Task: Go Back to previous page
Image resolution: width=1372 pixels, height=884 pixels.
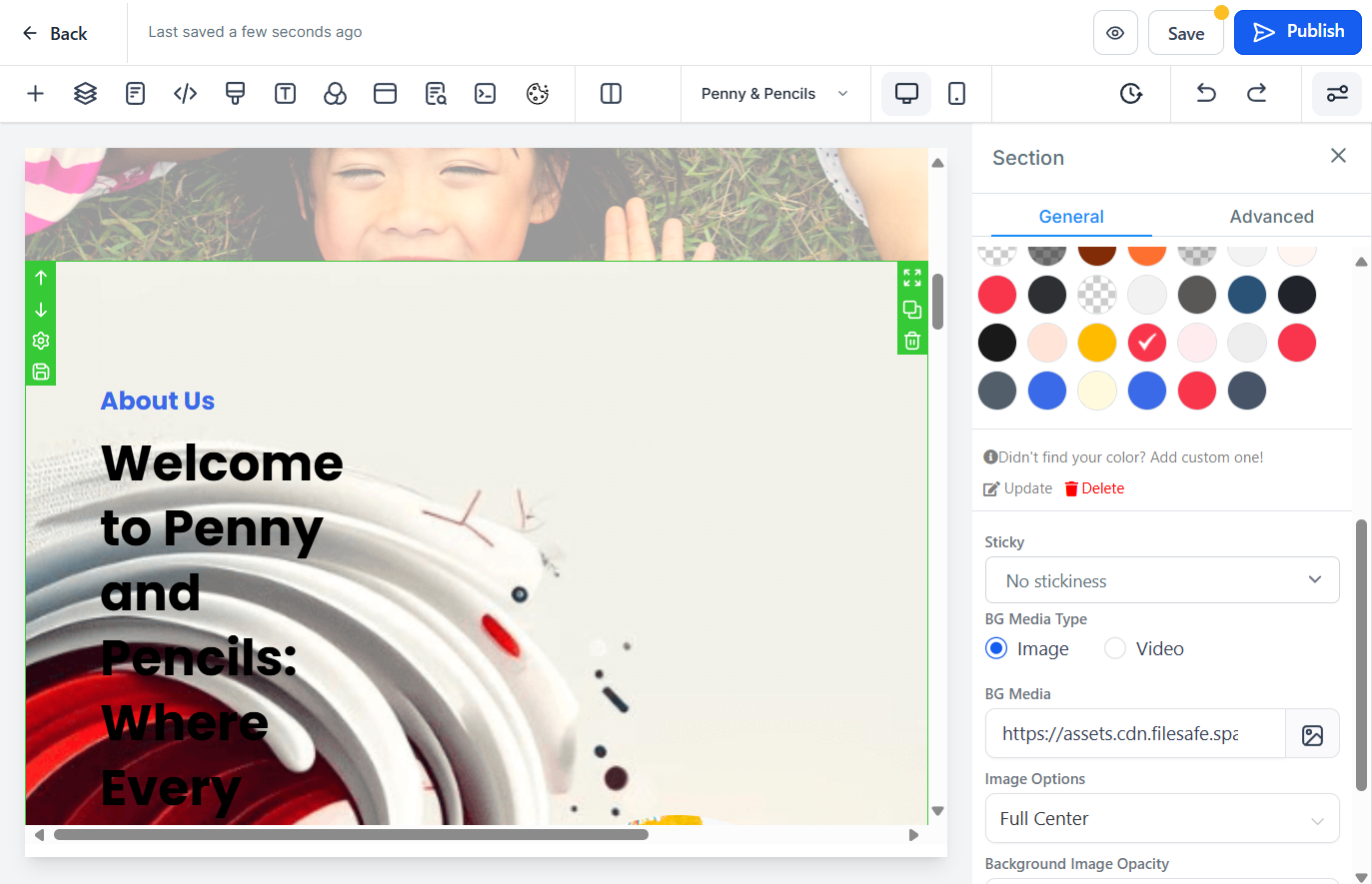Action: click(55, 33)
